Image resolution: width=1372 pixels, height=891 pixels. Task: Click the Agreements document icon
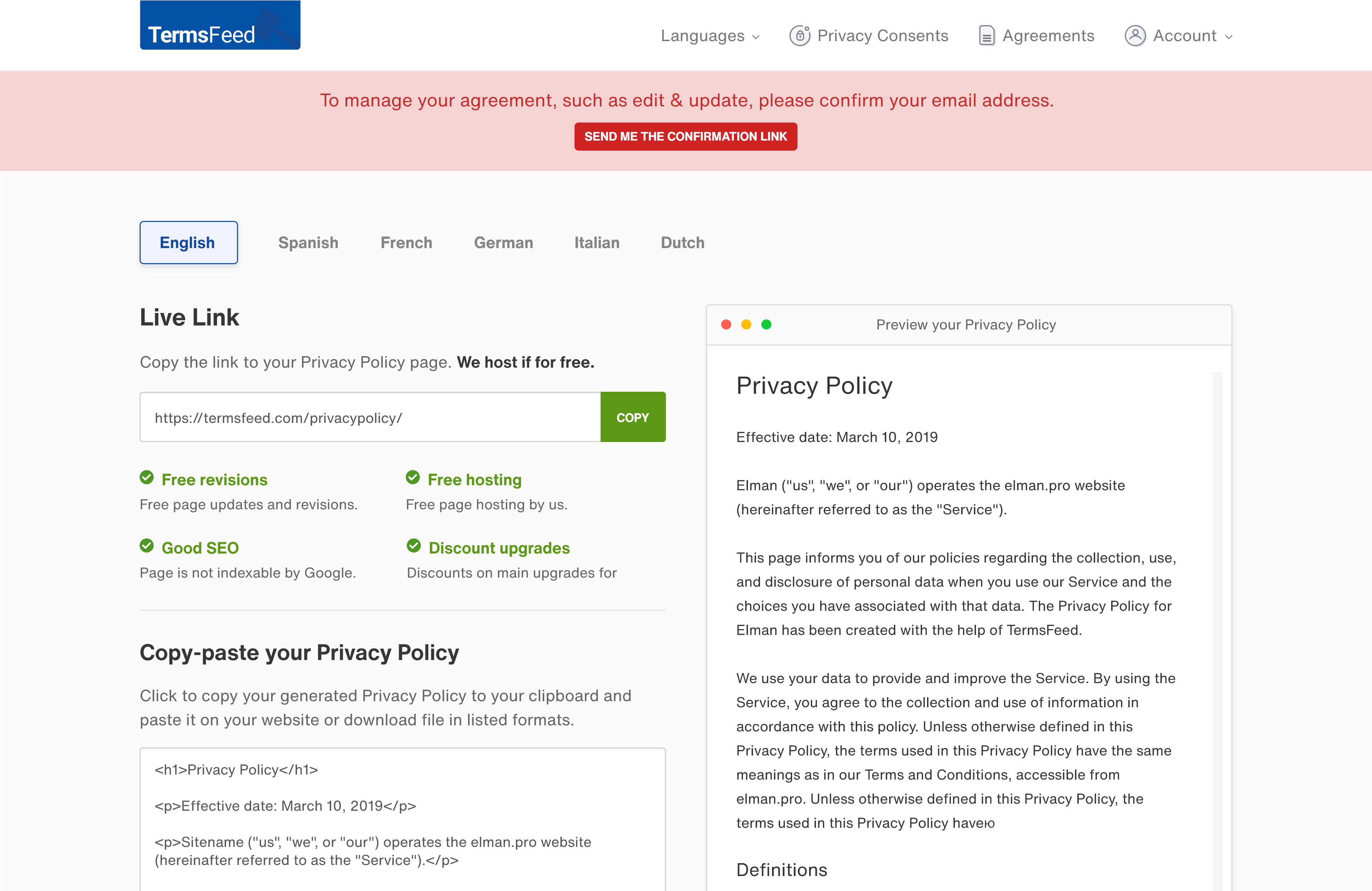coord(987,36)
